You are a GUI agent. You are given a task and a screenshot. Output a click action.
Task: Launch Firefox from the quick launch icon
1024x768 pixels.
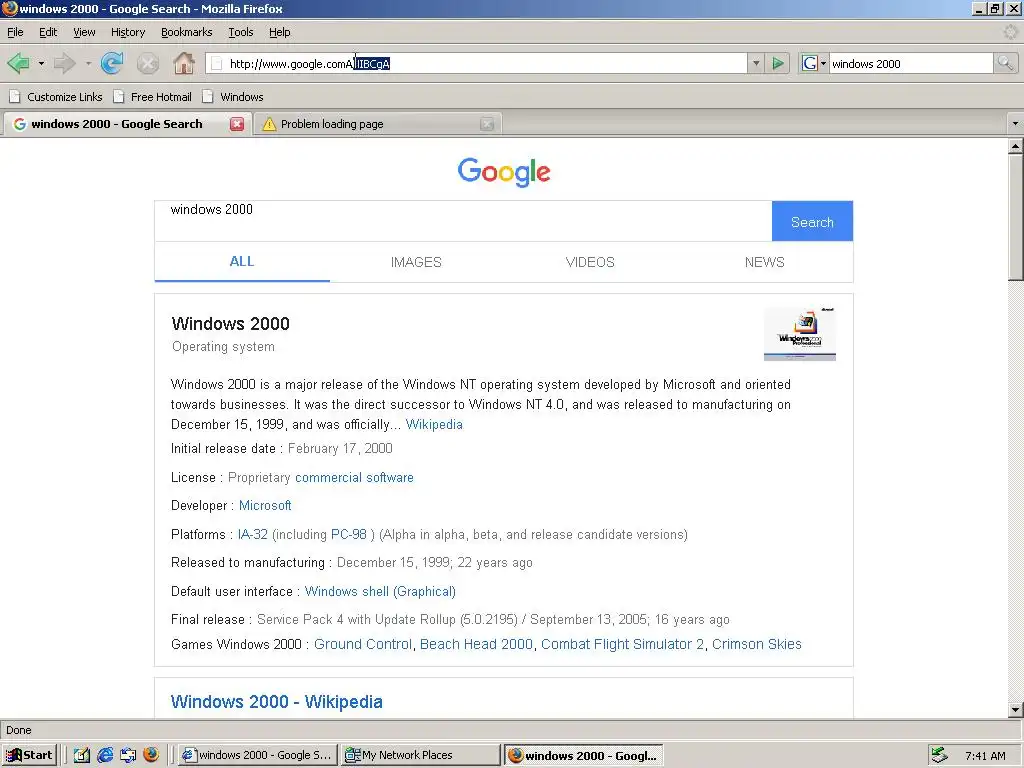coord(151,755)
